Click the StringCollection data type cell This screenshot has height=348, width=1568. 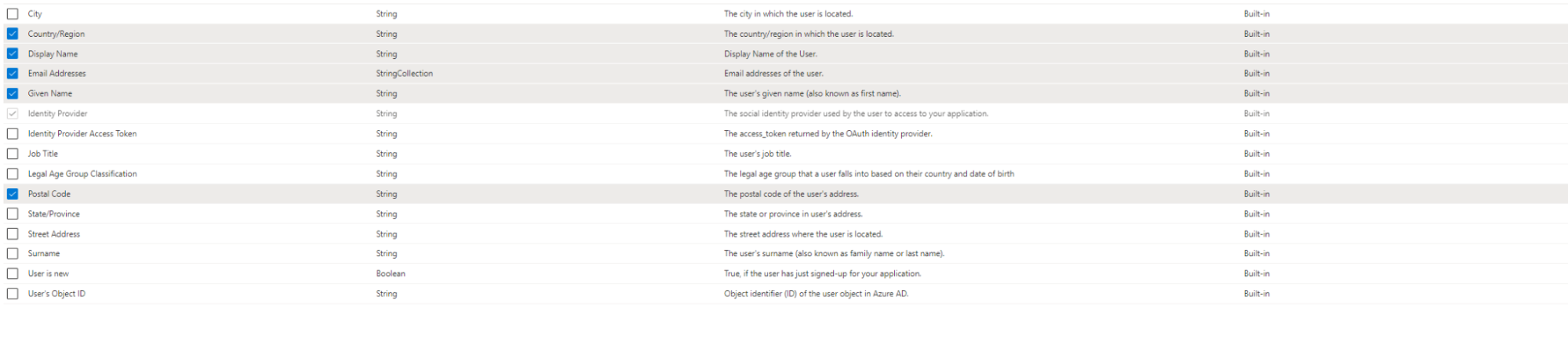404,74
